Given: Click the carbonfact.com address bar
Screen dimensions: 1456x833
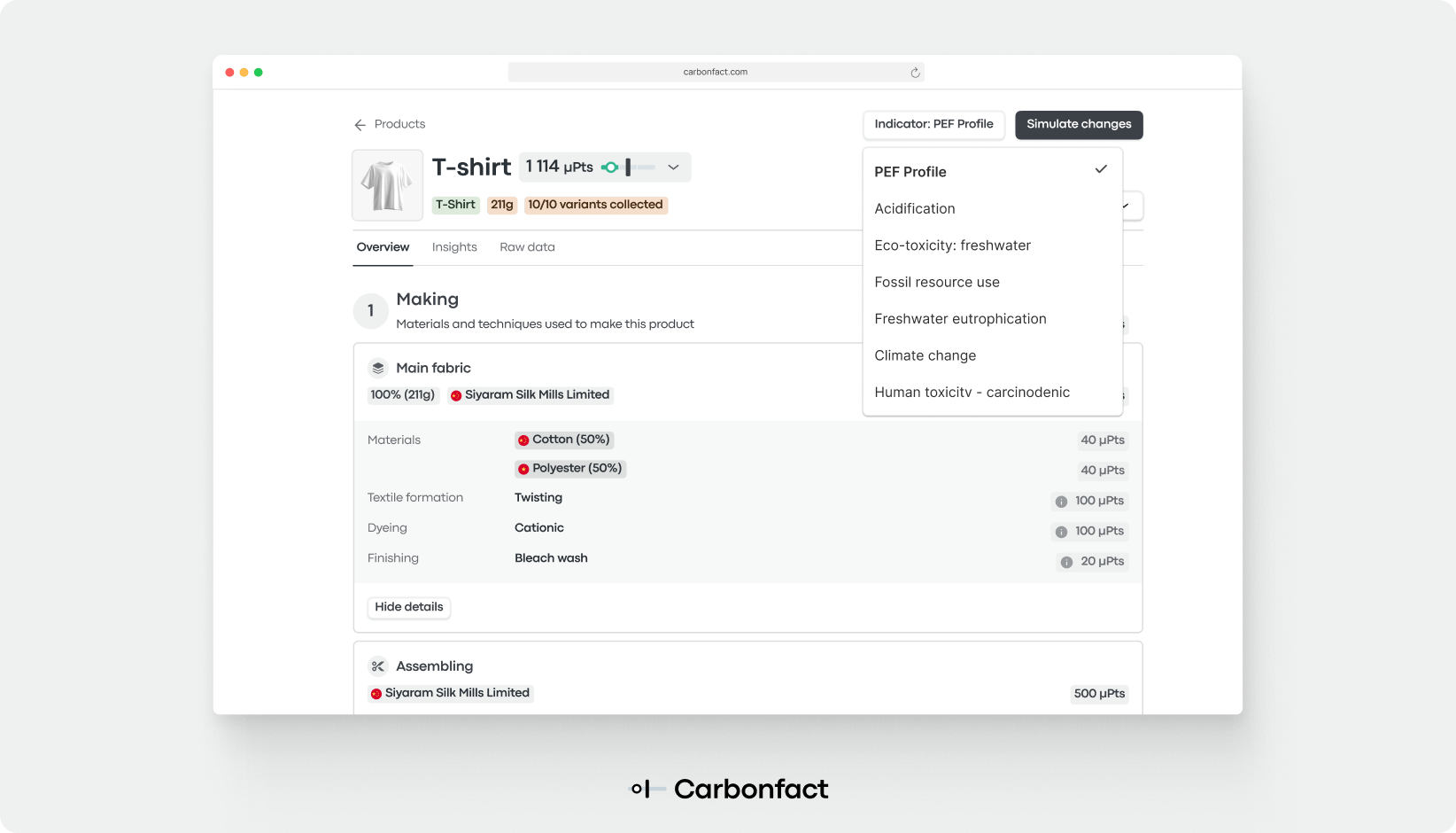Looking at the screenshot, I should click(716, 73).
